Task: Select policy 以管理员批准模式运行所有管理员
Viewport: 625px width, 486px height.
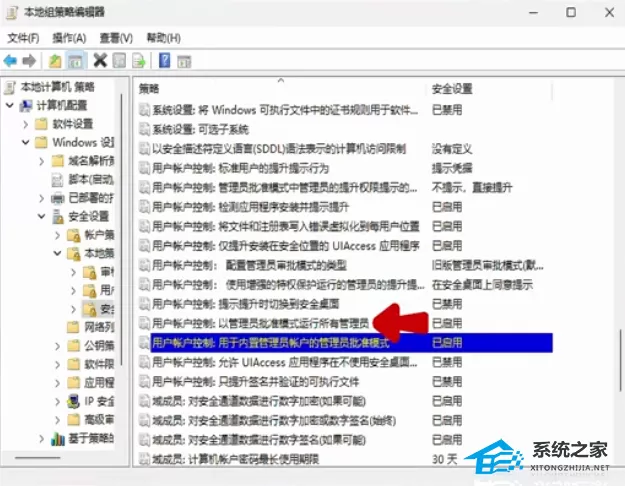Action: pos(260,323)
